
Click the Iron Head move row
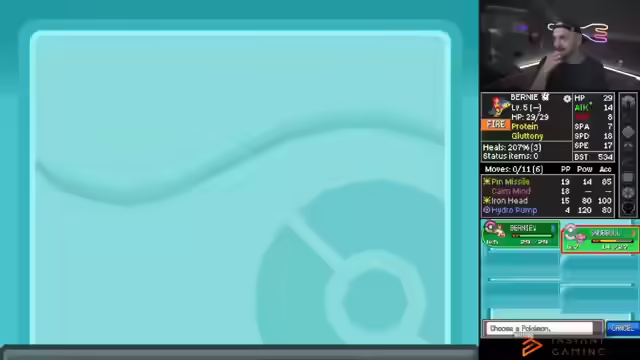coord(548,200)
